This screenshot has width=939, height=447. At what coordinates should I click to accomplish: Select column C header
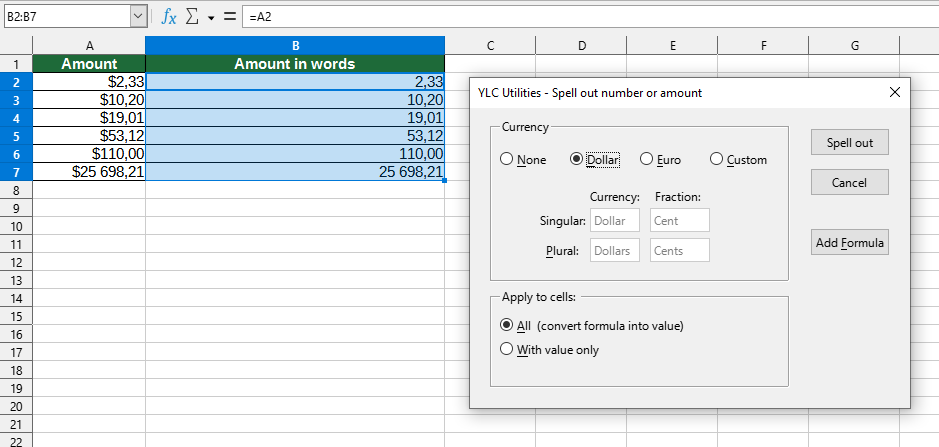(x=490, y=46)
